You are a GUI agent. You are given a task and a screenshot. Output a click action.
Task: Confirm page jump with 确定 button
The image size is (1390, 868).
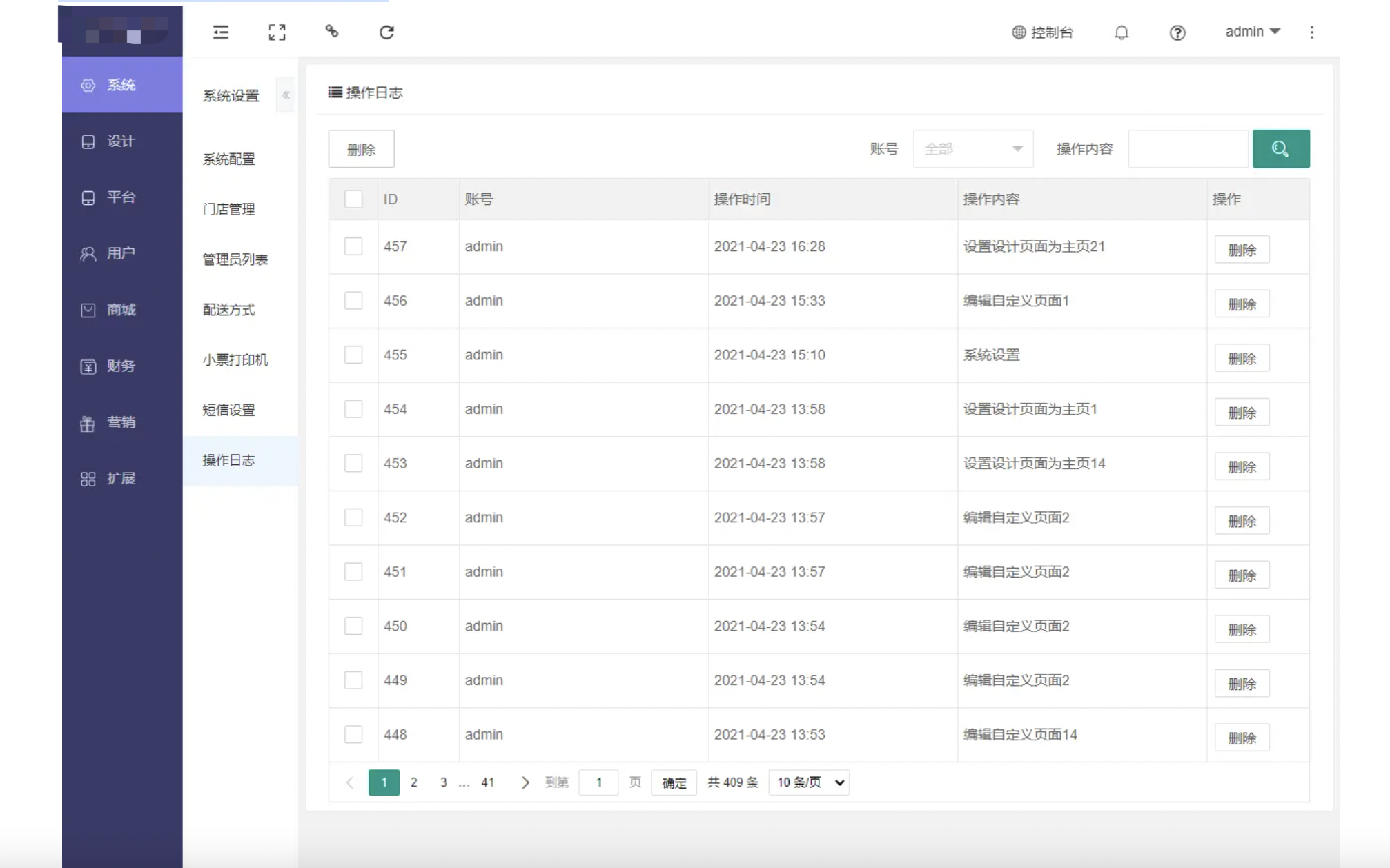click(674, 782)
